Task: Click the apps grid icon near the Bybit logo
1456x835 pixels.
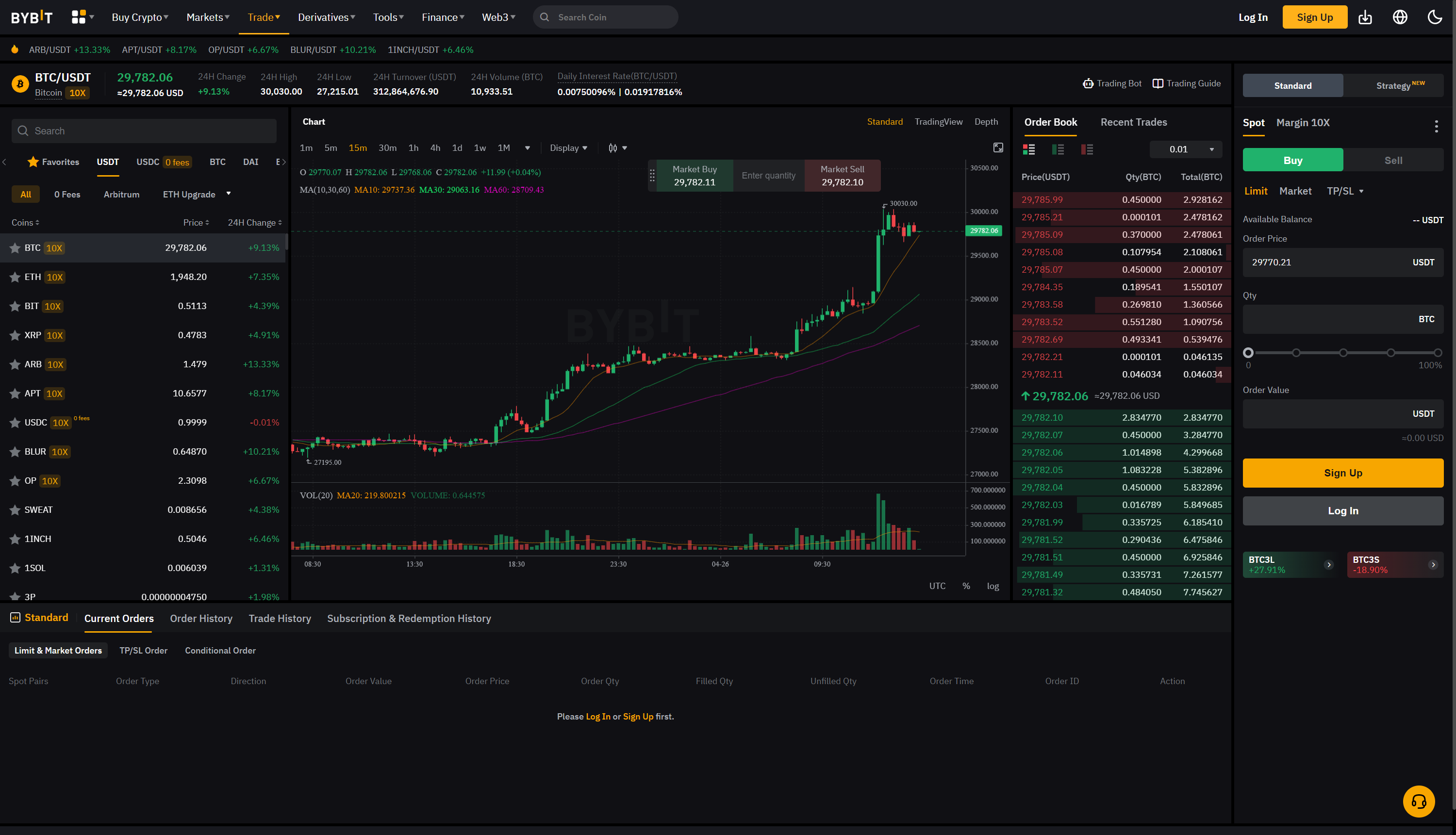Action: [79, 17]
